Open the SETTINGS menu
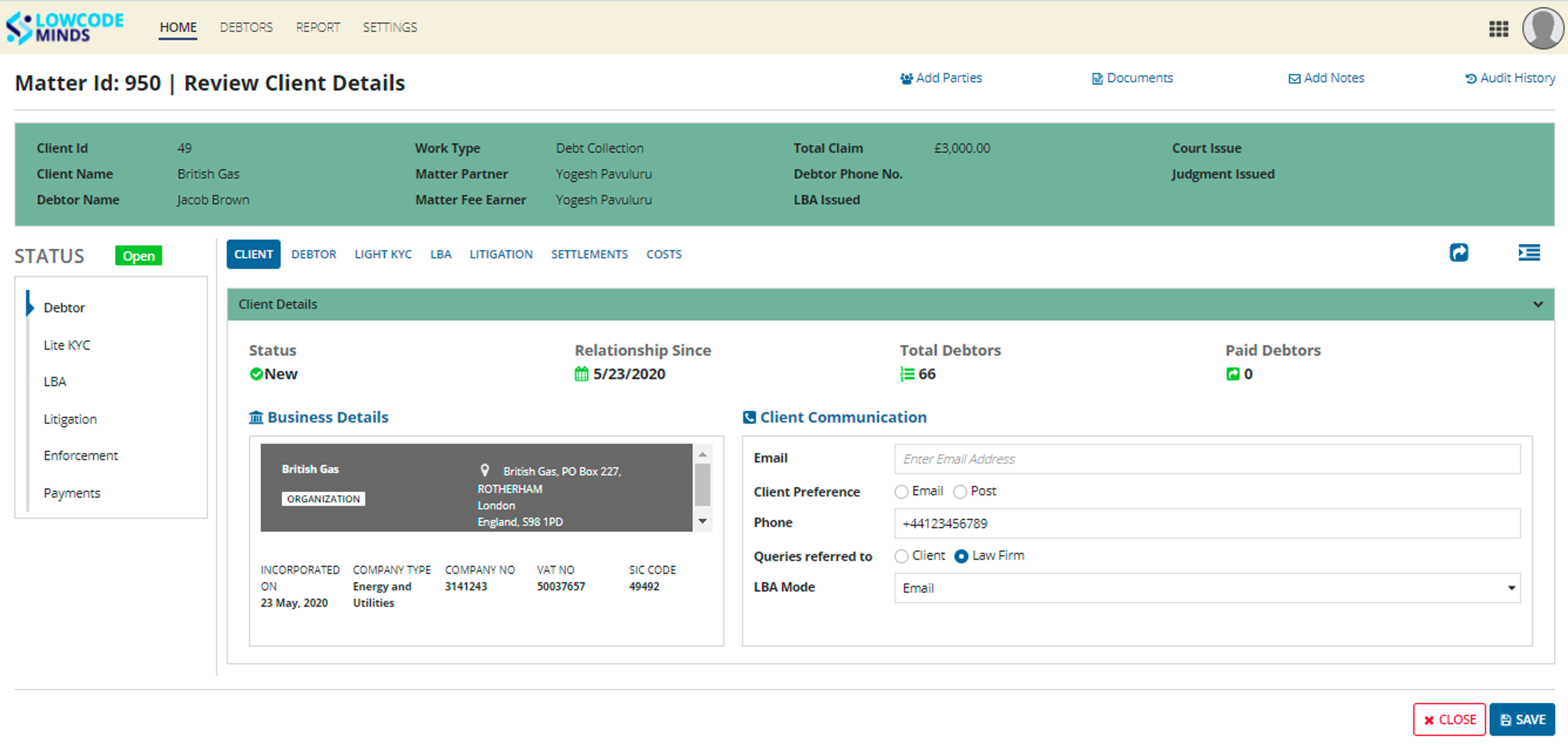Viewport: 1568px width, 745px height. tap(390, 27)
